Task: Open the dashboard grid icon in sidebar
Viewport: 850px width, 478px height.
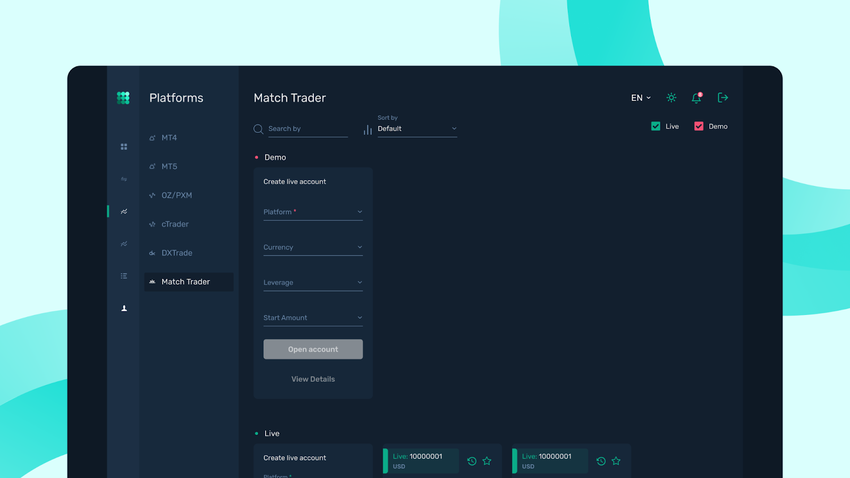Action: click(124, 147)
